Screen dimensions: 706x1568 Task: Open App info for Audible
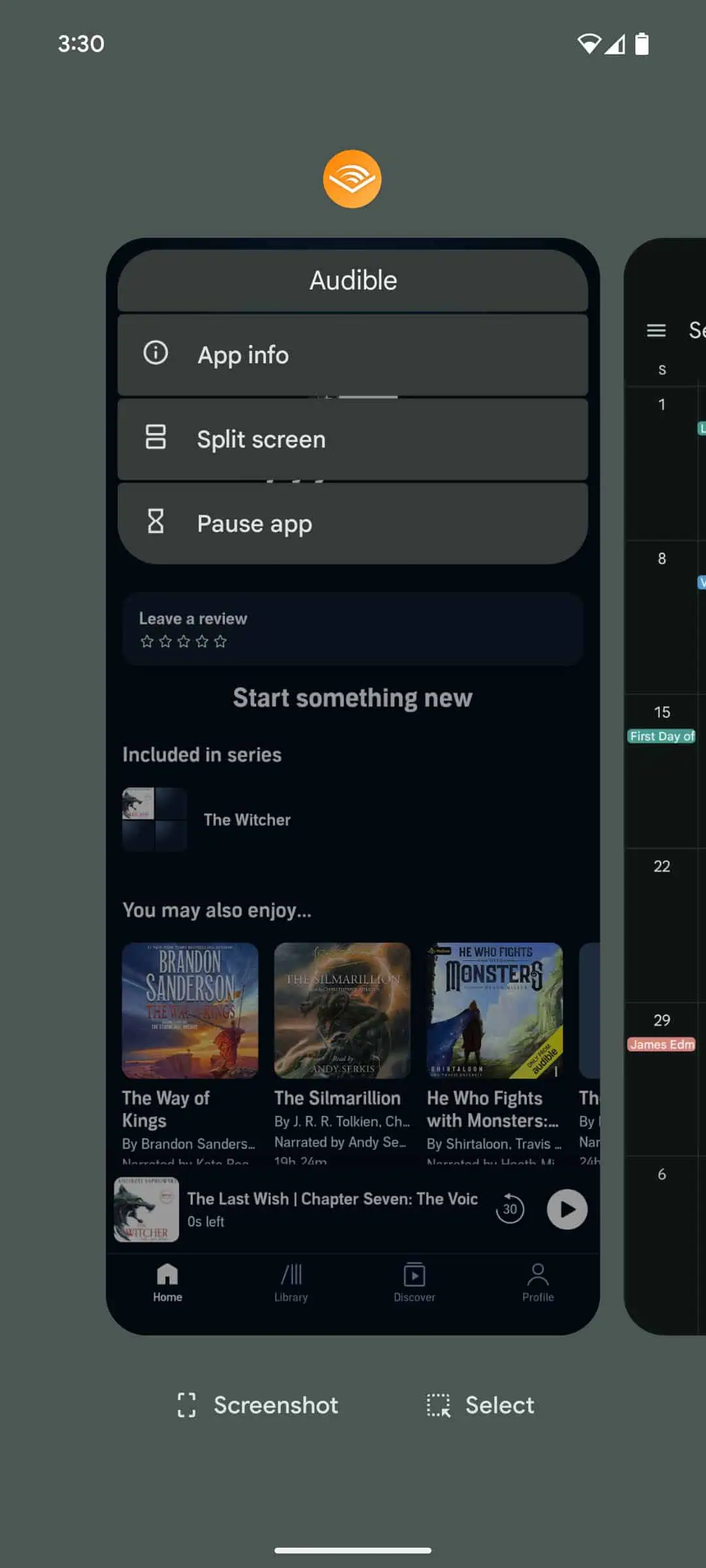(353, 355)
